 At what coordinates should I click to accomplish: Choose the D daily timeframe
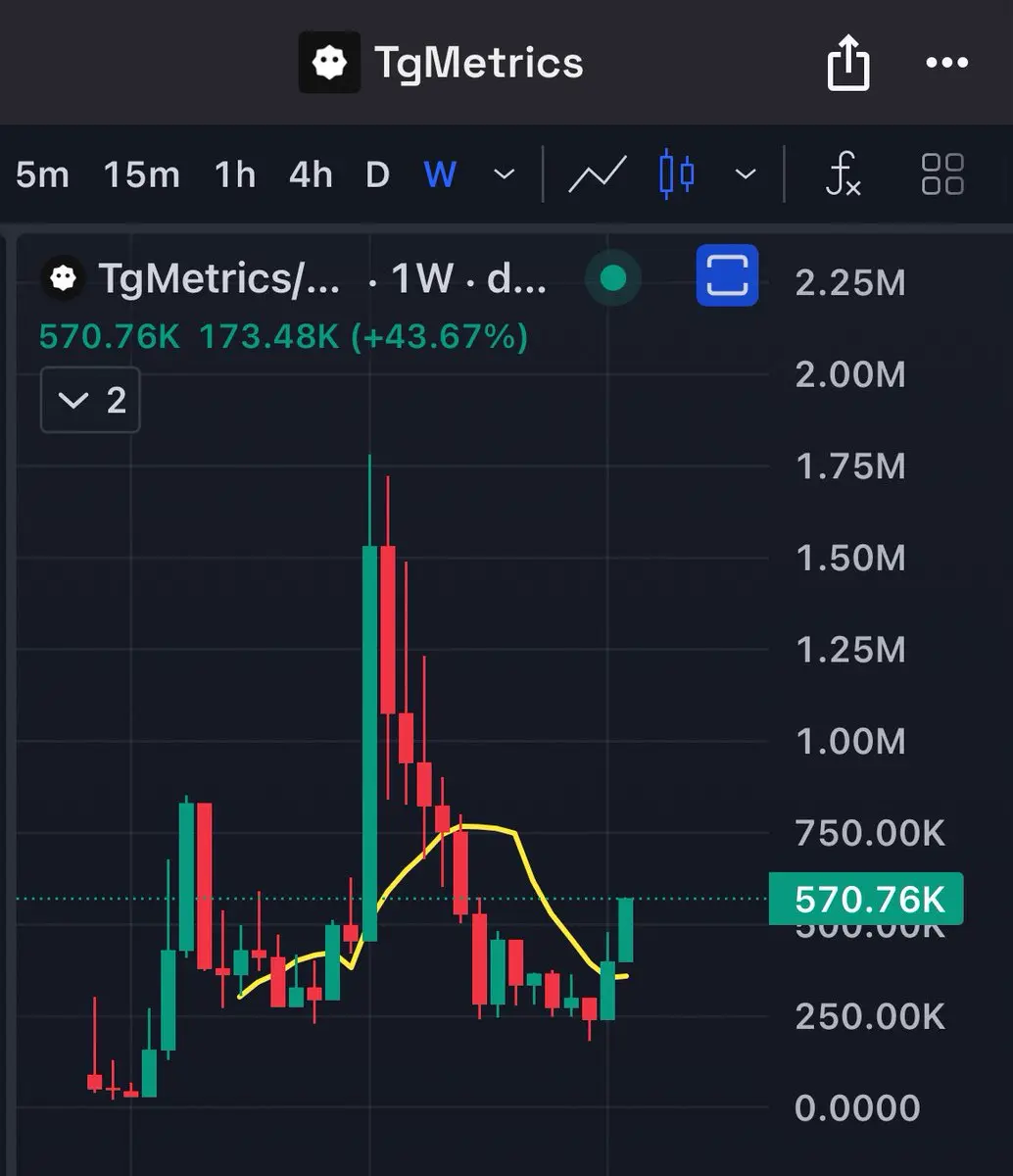(x=377, y=175)
